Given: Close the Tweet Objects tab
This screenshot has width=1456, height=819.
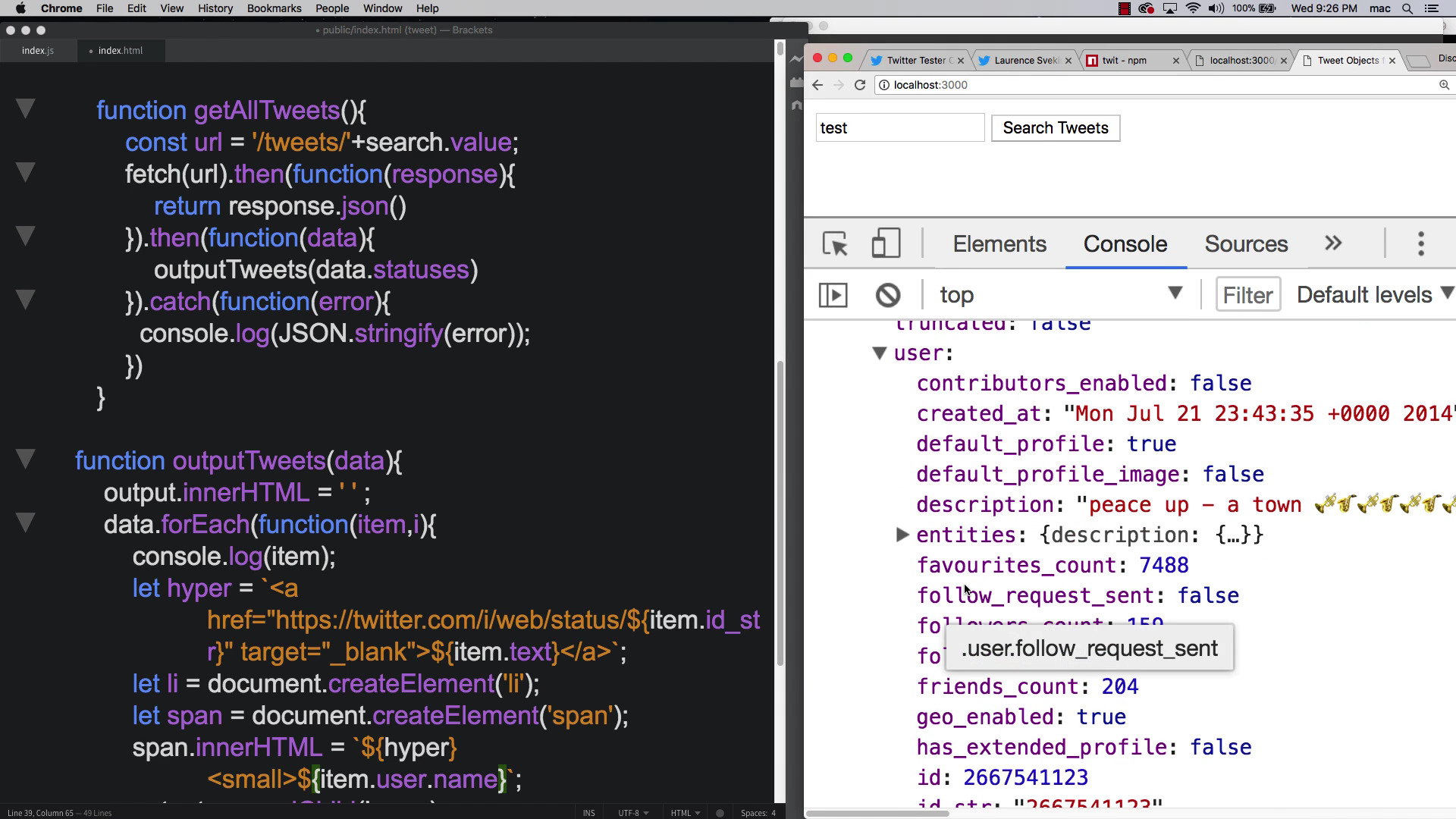Looking at the screenshot, I should [x=1392, y=61].
